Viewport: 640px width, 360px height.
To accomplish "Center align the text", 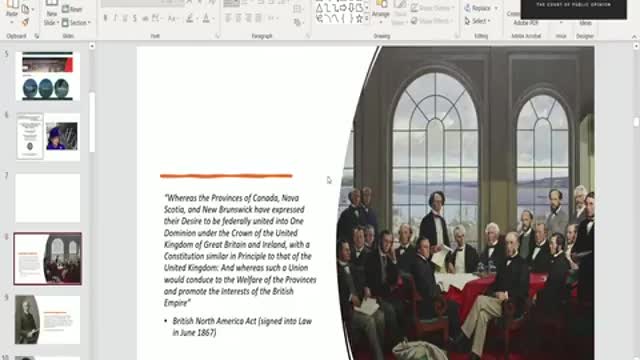I will click(238, 18).
